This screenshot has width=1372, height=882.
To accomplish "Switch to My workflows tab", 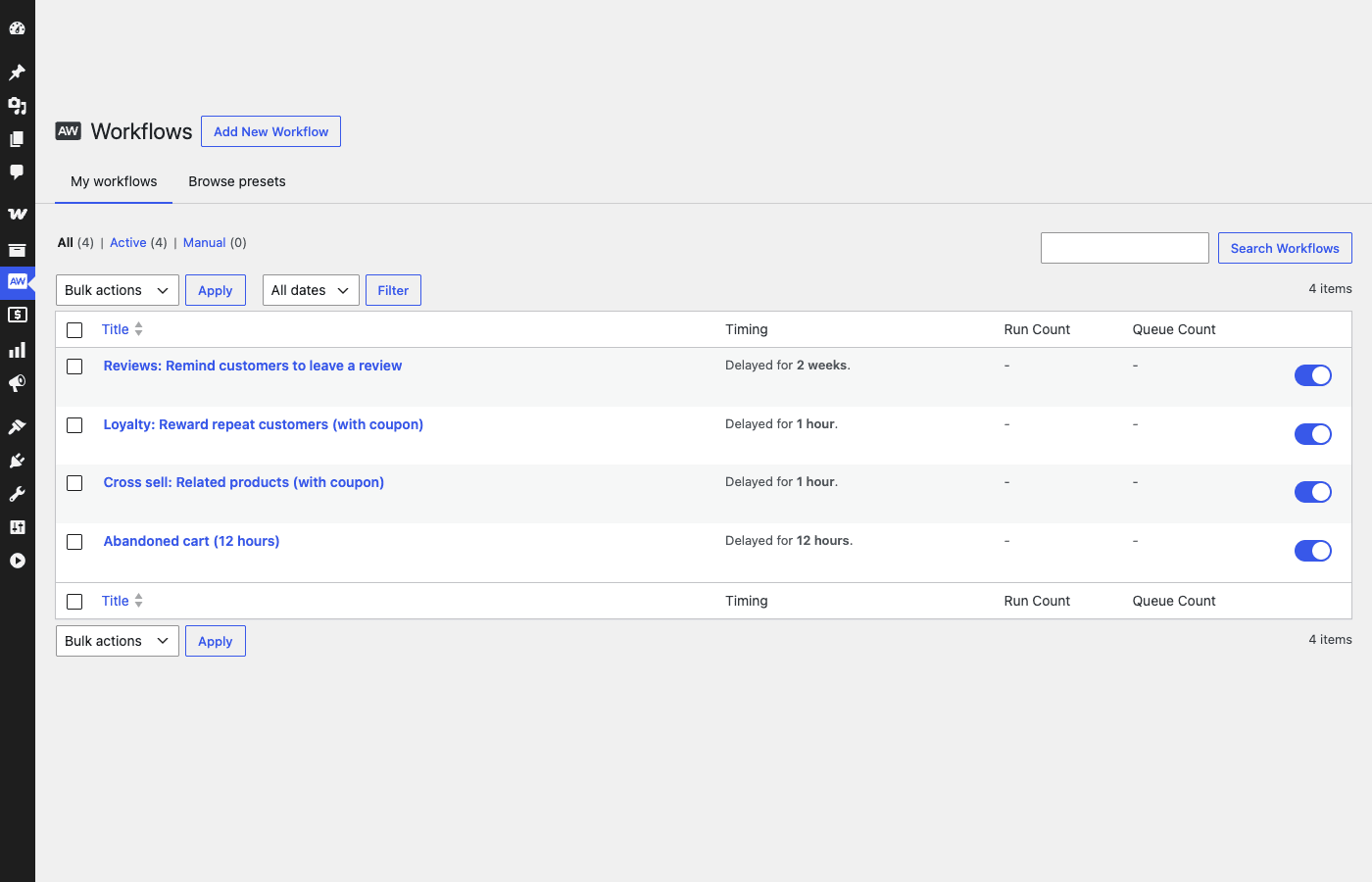I will (114, 181).
